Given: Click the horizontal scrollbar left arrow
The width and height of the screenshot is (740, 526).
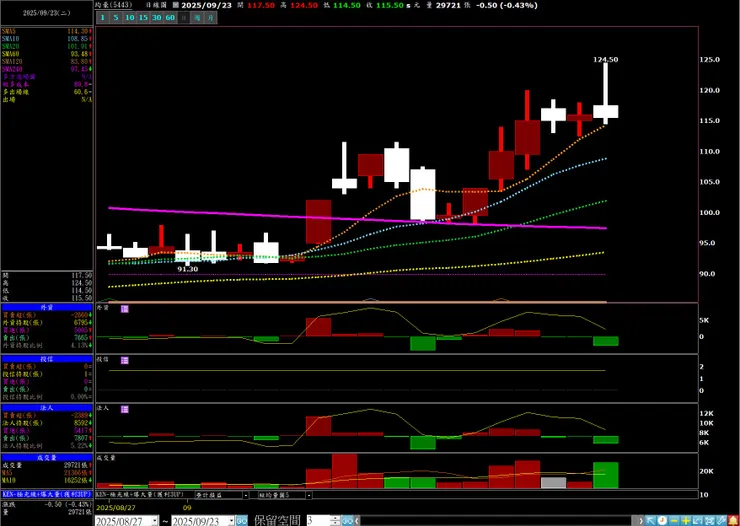Looking at the screenshot, I should pyautogui.click(x=357, y=521).
